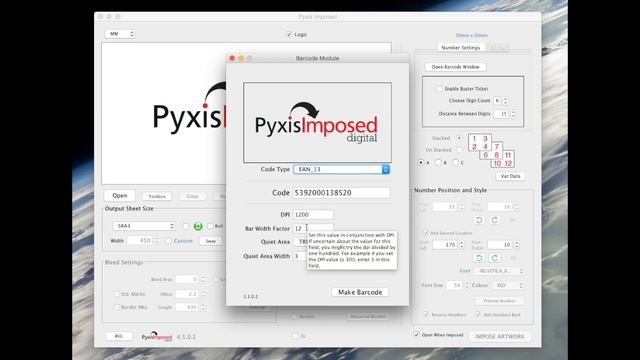Click the Width field showing 450
Screen dimensions: 640x360
pos(140,241)
